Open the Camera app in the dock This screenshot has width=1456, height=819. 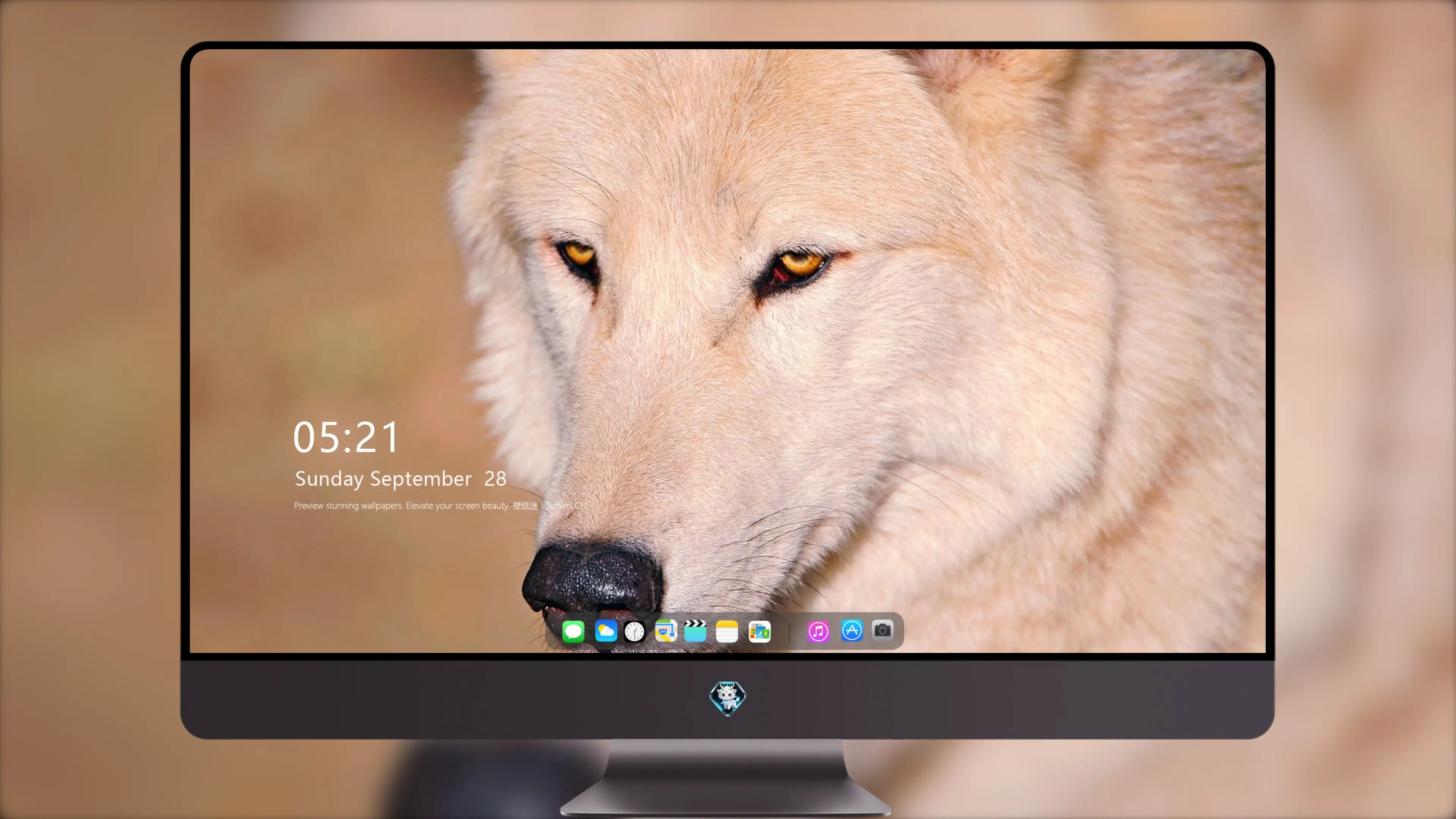[x=882, y=630]
